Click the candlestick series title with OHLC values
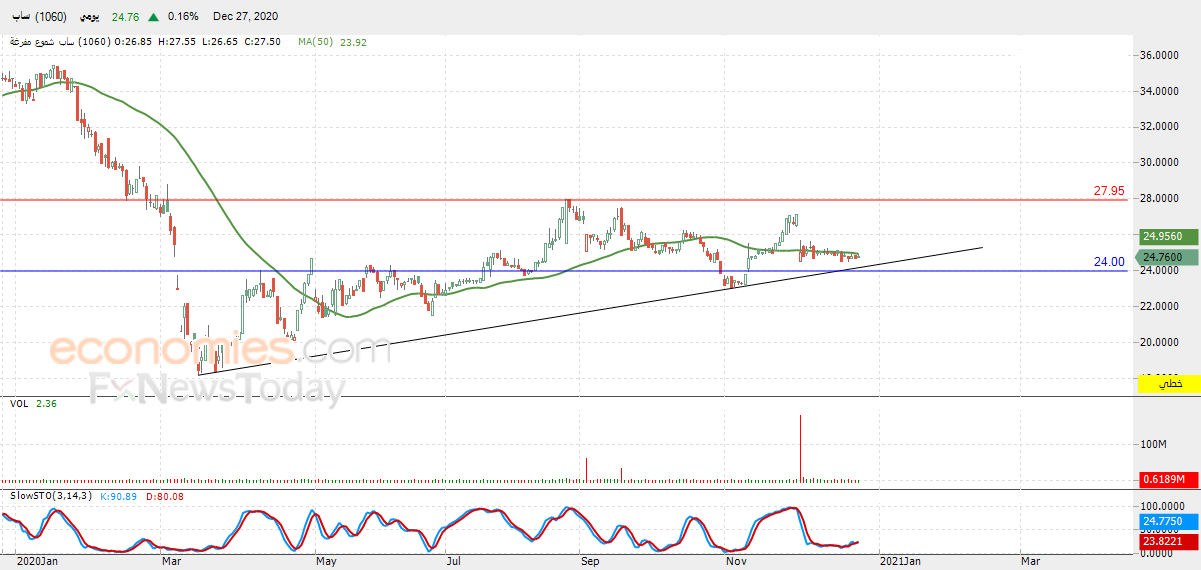 coord(145,42)
